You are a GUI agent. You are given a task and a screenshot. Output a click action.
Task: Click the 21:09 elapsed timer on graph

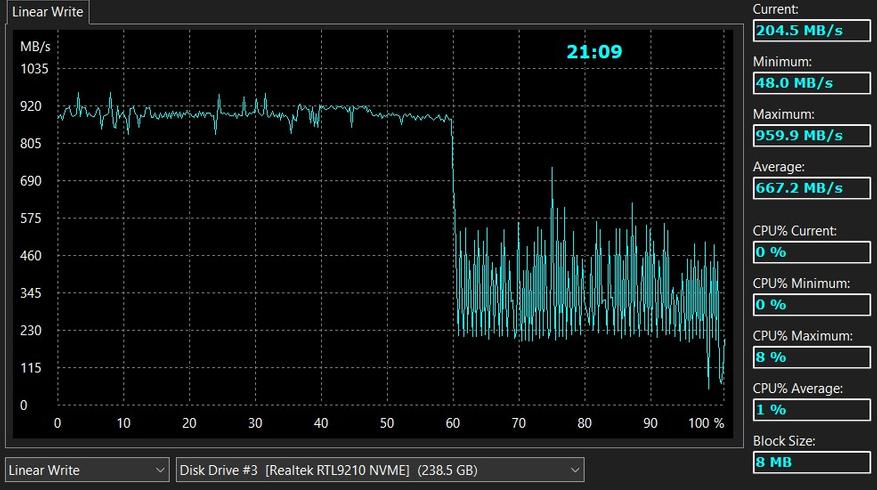(x=594, y=51)
